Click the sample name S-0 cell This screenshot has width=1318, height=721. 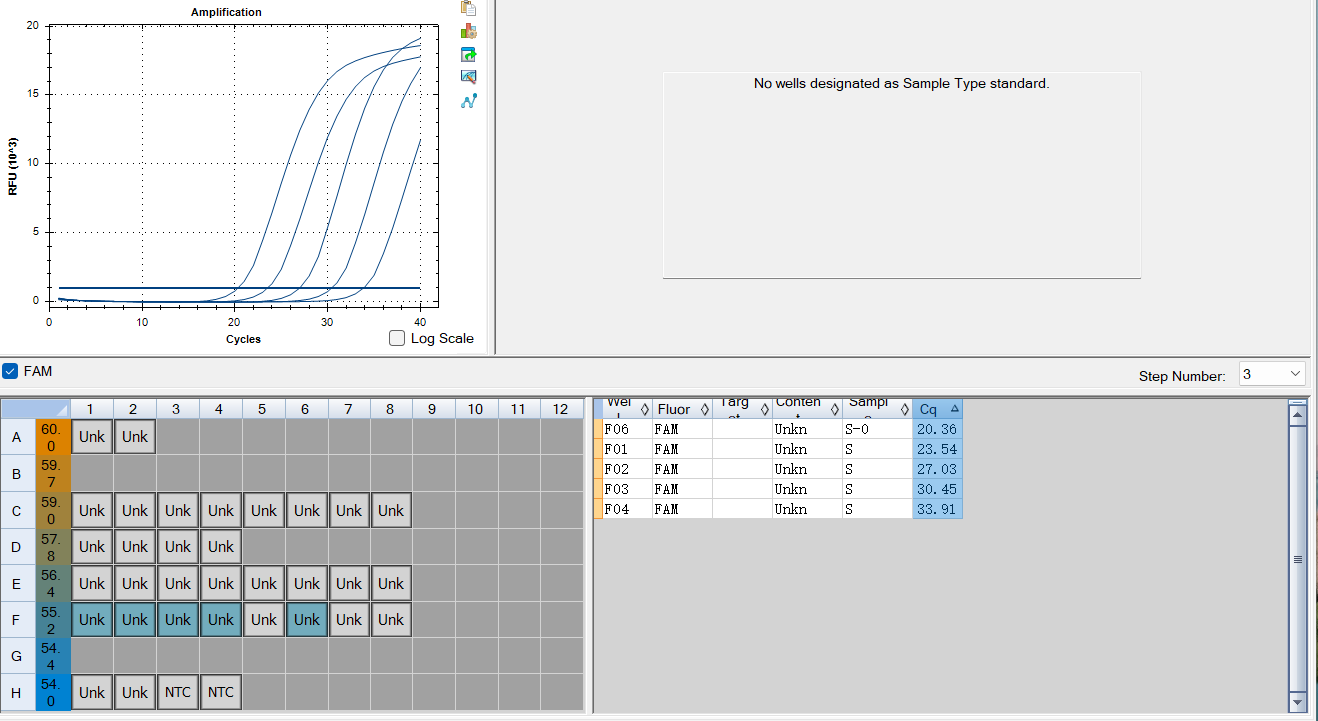tap(877, 429)
